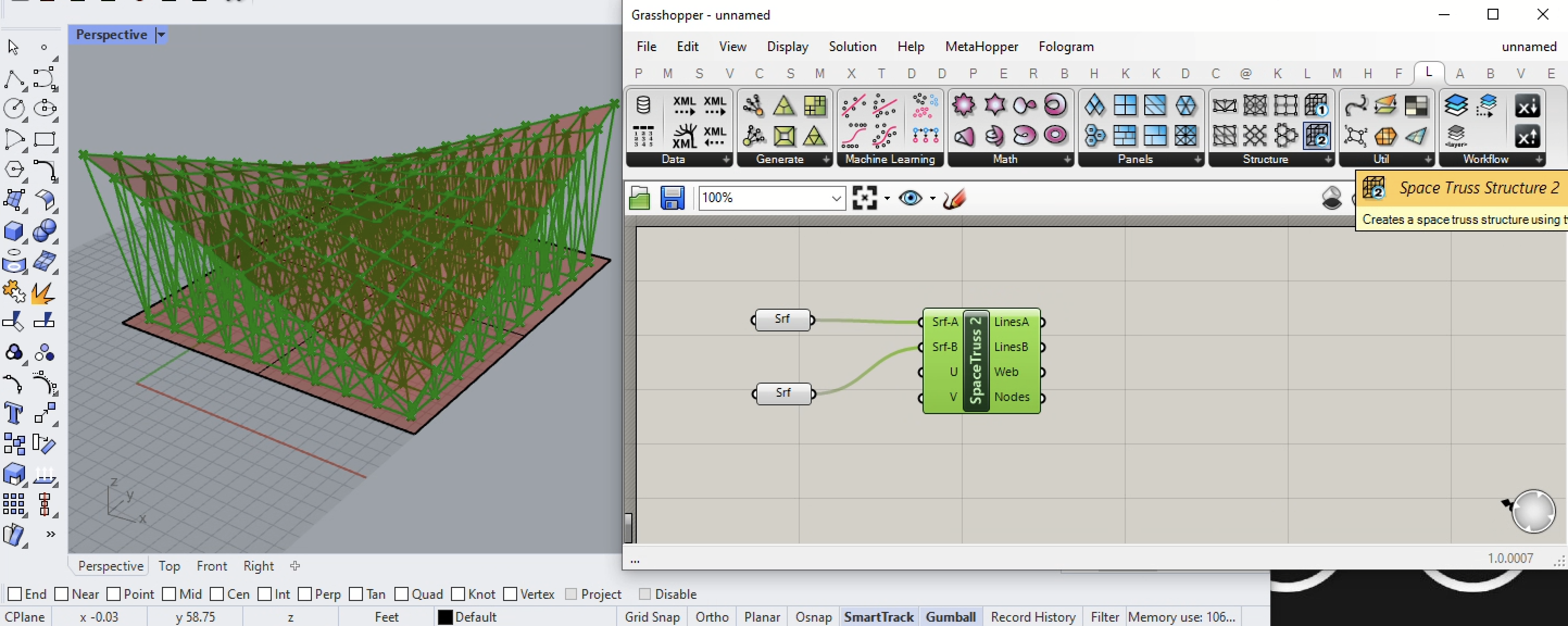Enable the Perp osnap checkbox
Screen dimensions: 1568x626
[x=305, y=594]
